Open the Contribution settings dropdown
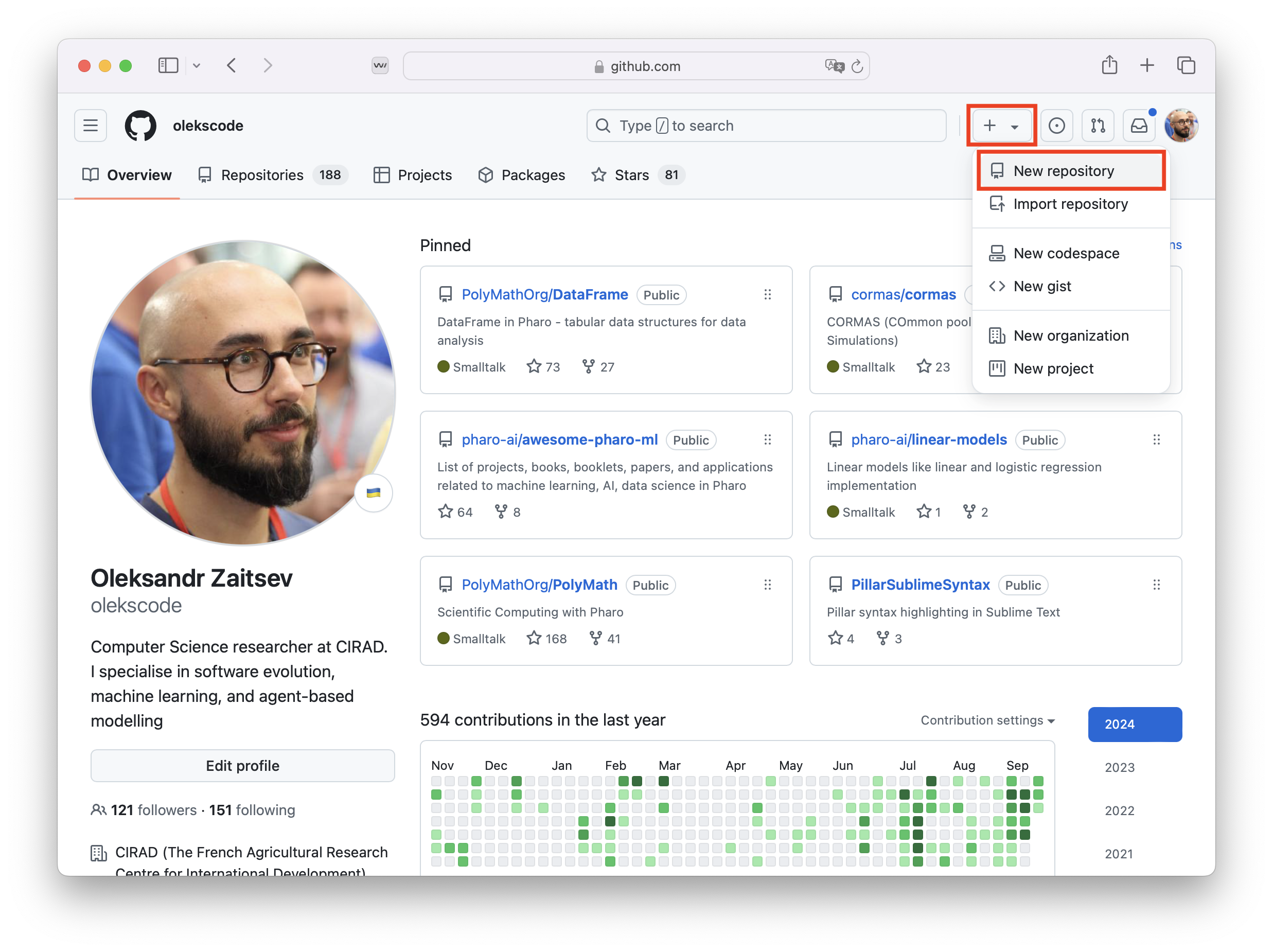Image resolution: width=1273 pixels, height=952 pixels. click(987, 720)
